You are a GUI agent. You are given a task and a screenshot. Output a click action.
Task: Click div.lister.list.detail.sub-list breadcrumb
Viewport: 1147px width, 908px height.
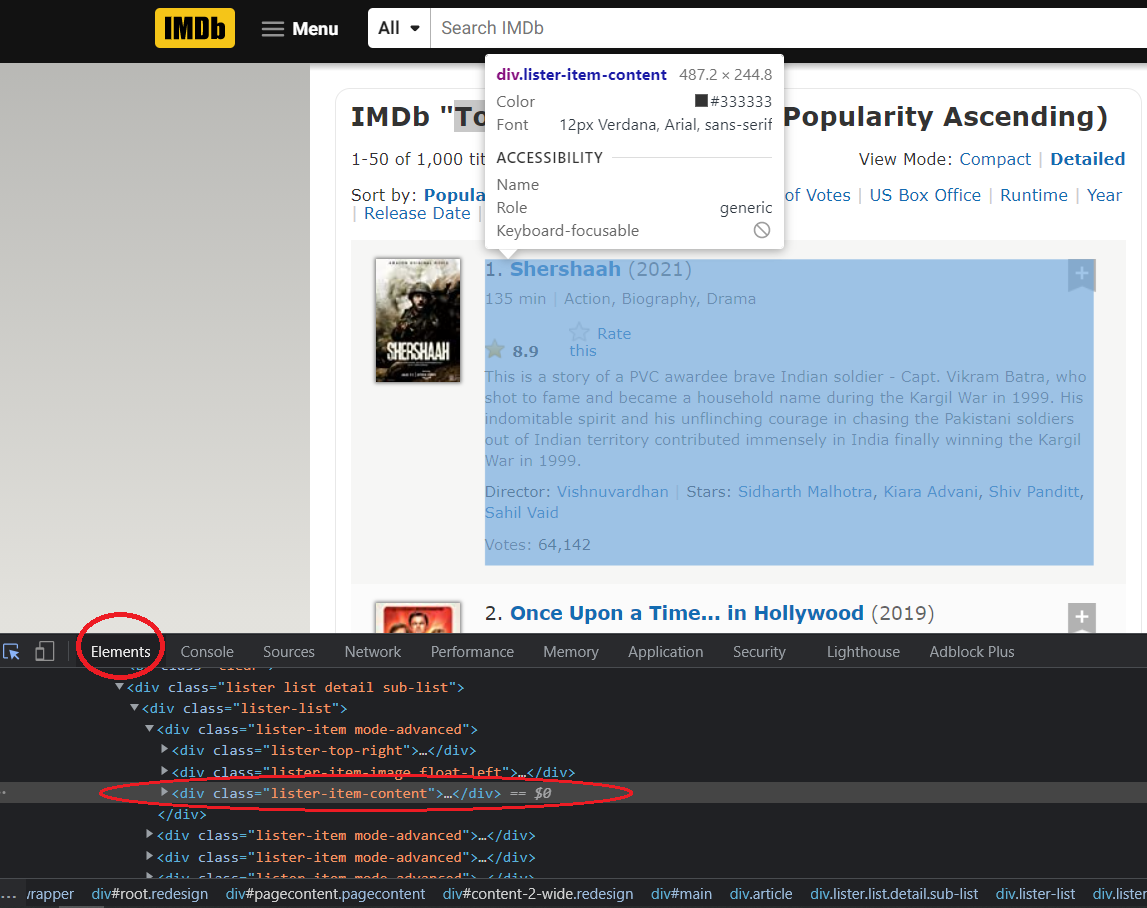pyautogui.click(x=894, y=894)
